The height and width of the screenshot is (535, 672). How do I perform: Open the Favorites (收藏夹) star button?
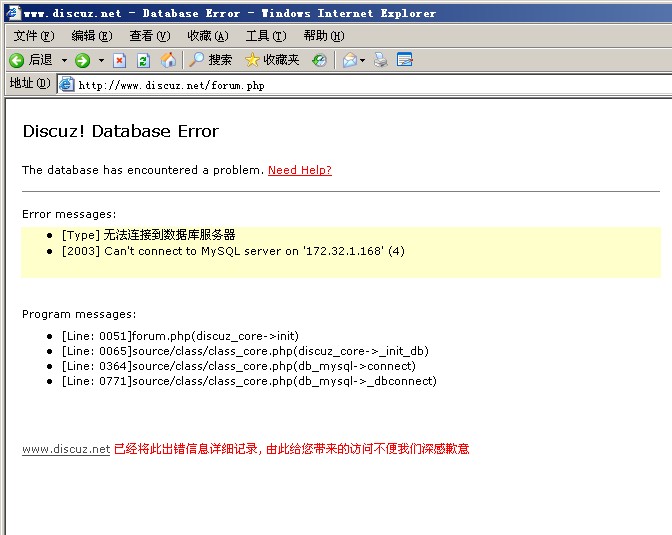click(x=272, y=60)
